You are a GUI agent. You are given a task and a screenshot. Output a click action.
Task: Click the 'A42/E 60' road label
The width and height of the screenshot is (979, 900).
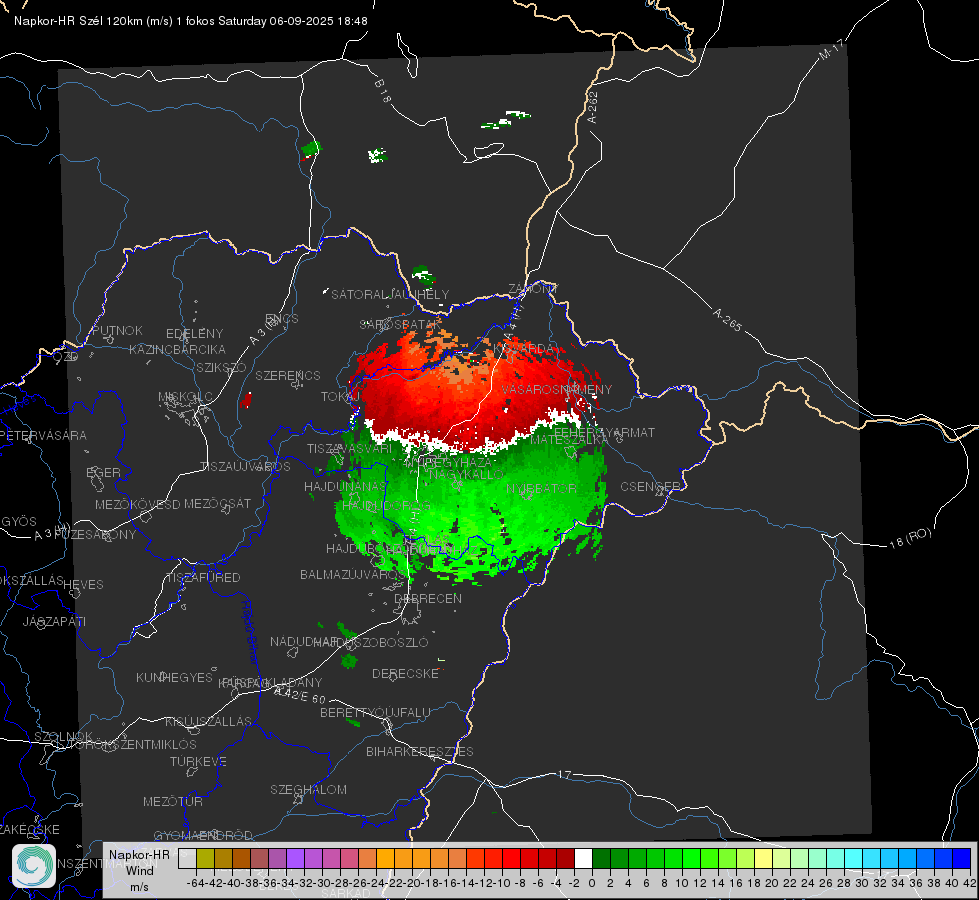[x=300, y=695]
